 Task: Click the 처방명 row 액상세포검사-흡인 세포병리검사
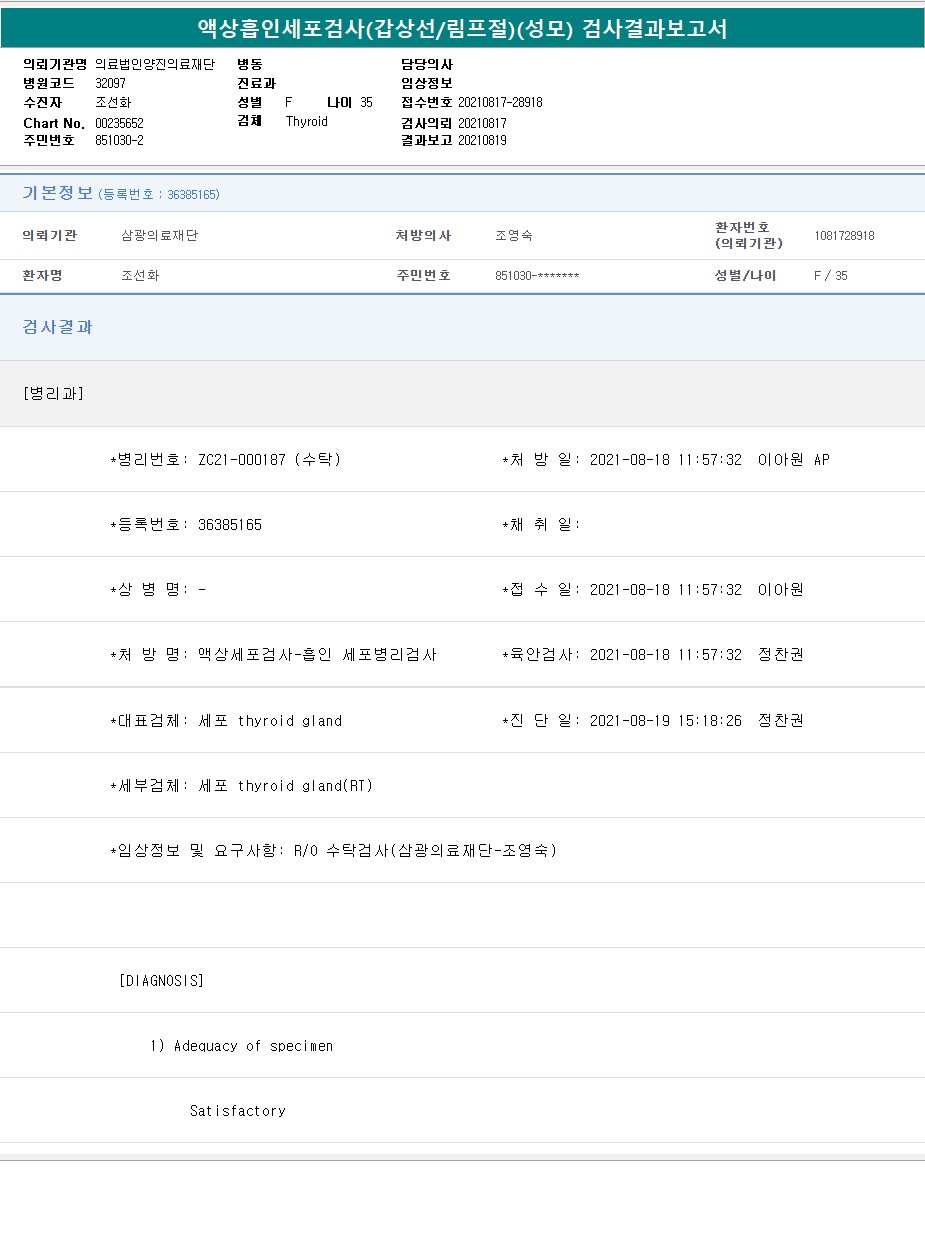click(317, 655)
